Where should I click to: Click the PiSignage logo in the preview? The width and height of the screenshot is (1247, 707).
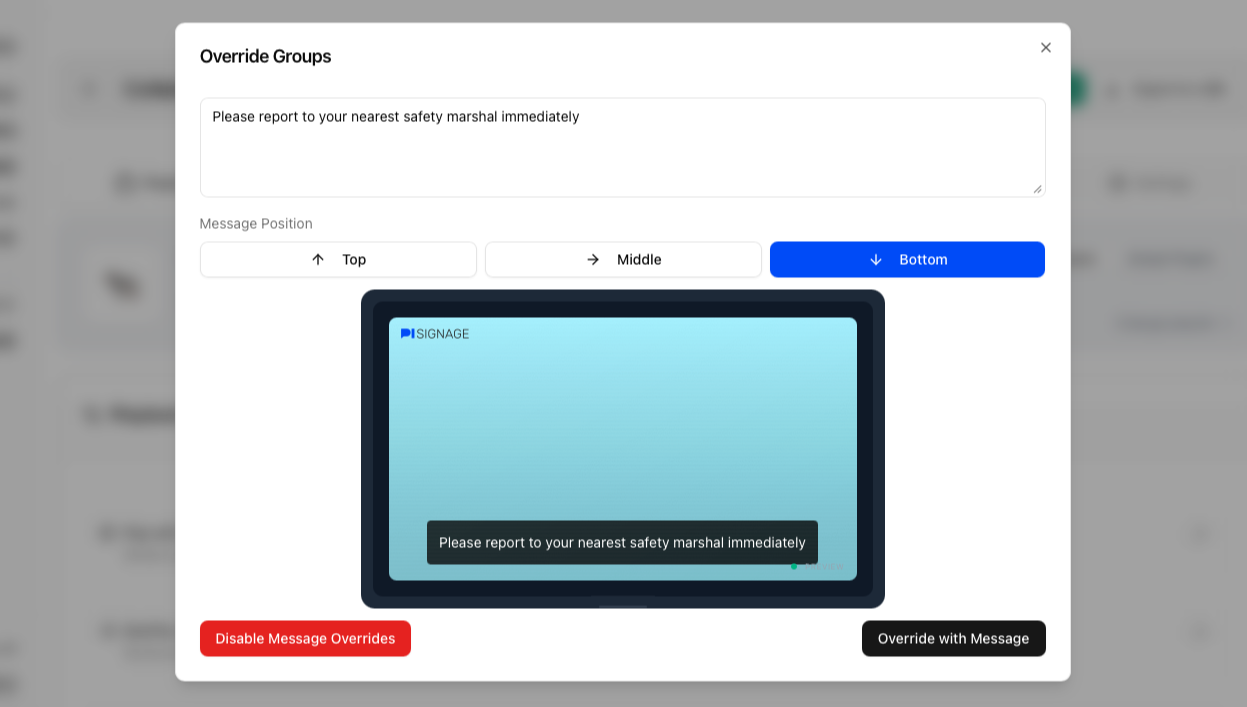[435, 334]
